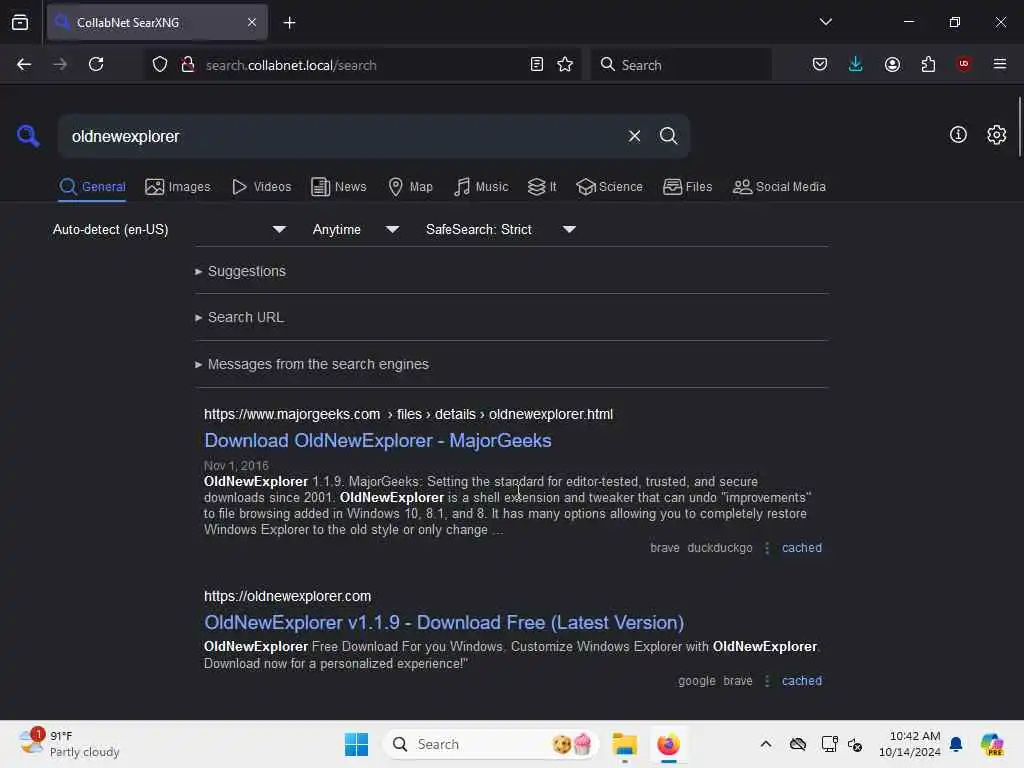Open Firefox application menu
1024x768 pixels.
(x=999, y=64)
